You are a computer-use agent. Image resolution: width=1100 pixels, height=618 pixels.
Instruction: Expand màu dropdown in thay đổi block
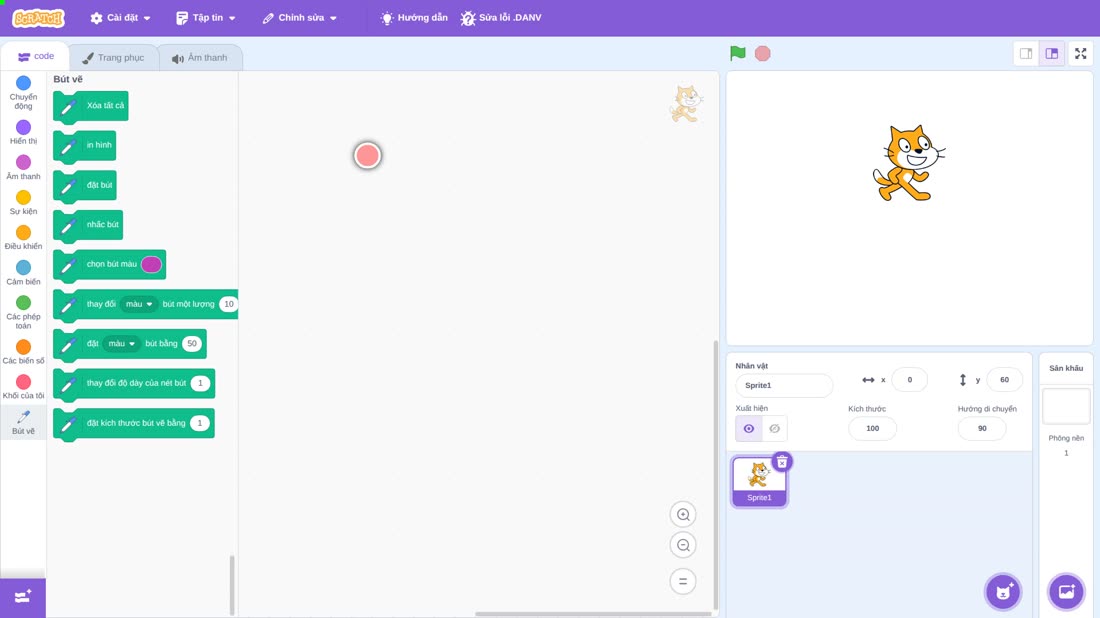tap(139, 304)
